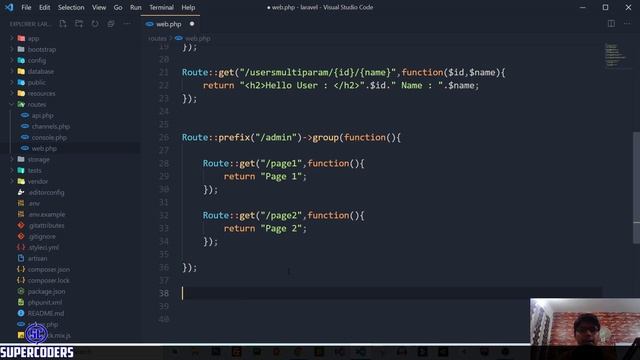Open the Edit menu

point(44,7)
